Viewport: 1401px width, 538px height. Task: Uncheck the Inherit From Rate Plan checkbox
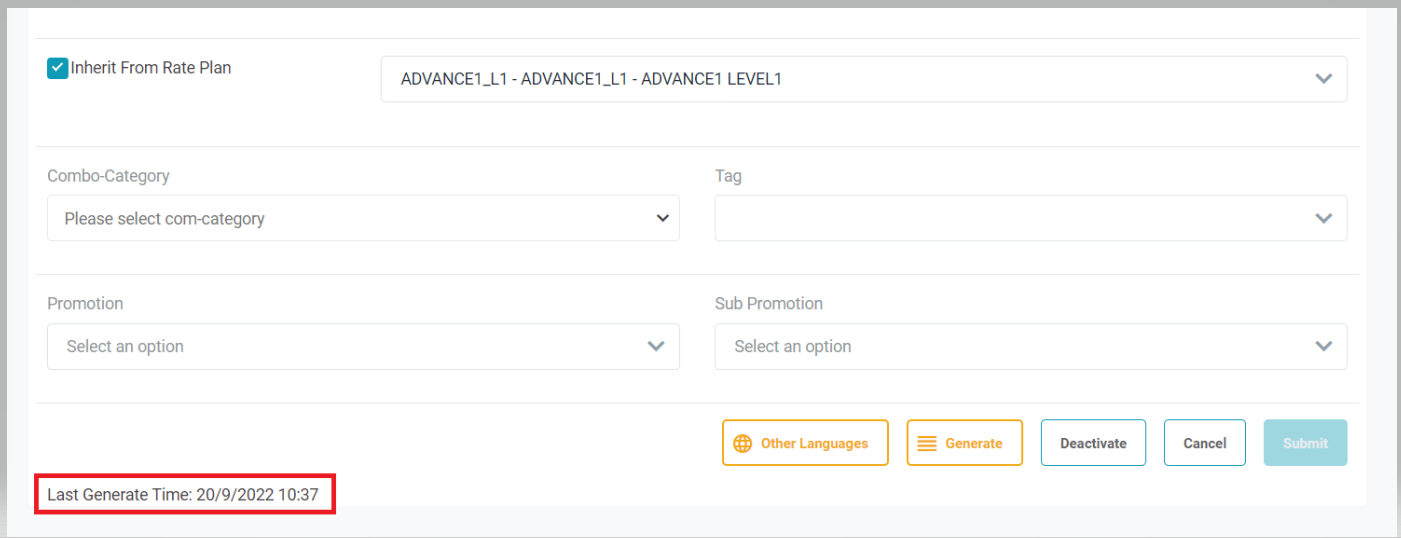coord(58,69)
